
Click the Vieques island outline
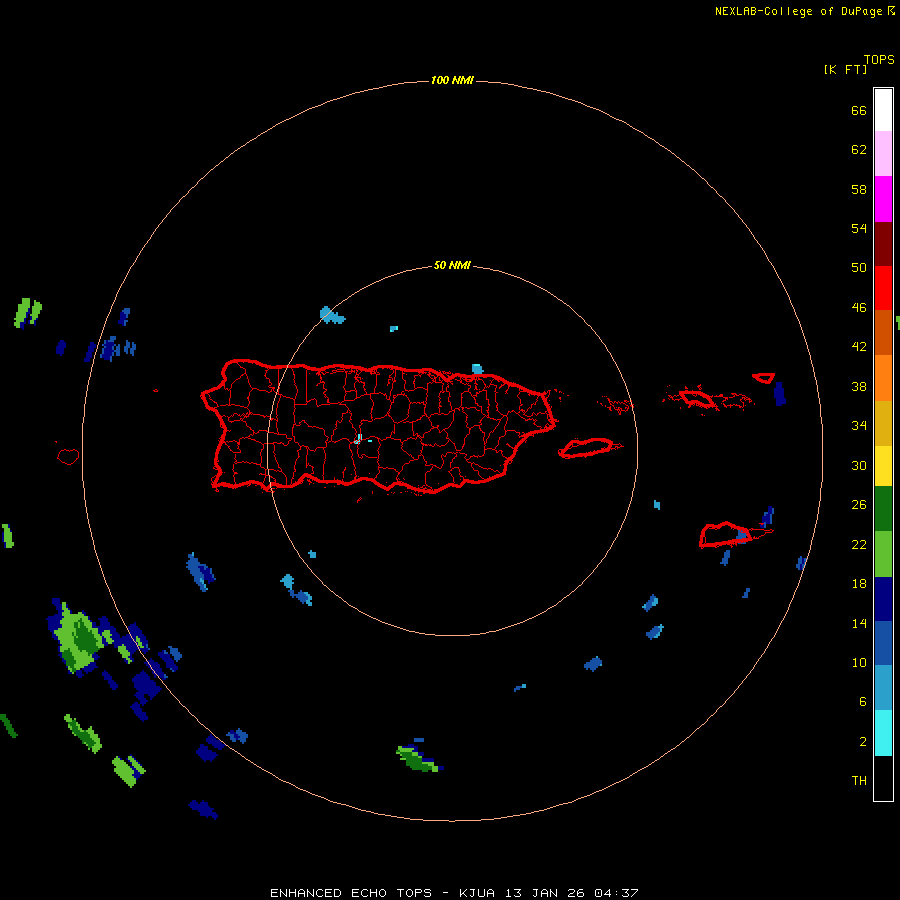click(x=587, y=448)
